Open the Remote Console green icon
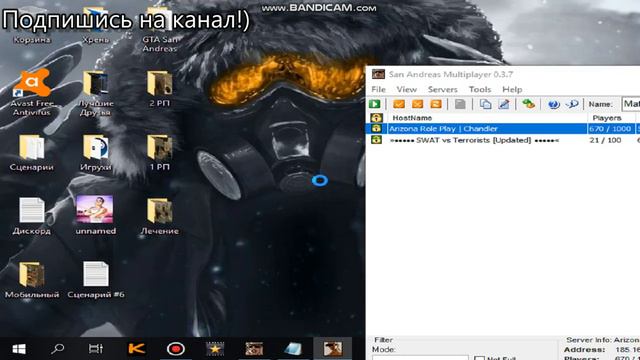 coord(529,104)
